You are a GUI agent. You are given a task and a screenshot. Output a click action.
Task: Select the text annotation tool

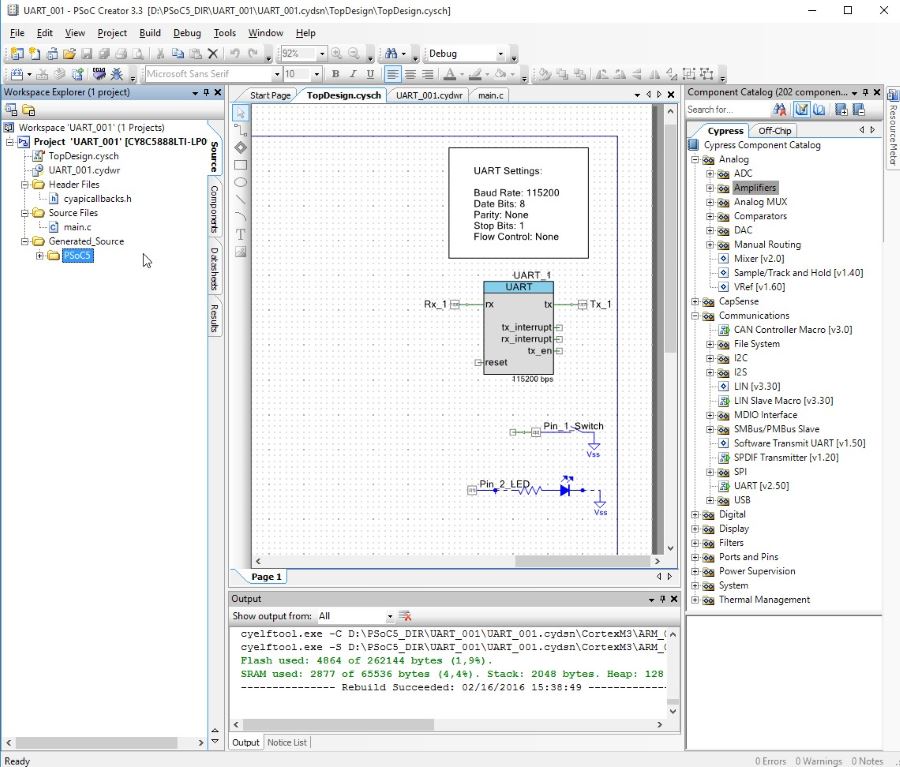click(x=240, y=234)
